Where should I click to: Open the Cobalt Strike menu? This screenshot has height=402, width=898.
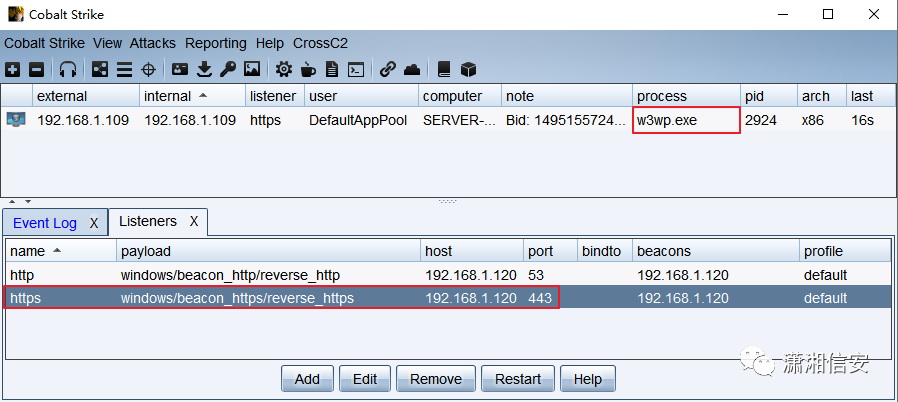44,43
